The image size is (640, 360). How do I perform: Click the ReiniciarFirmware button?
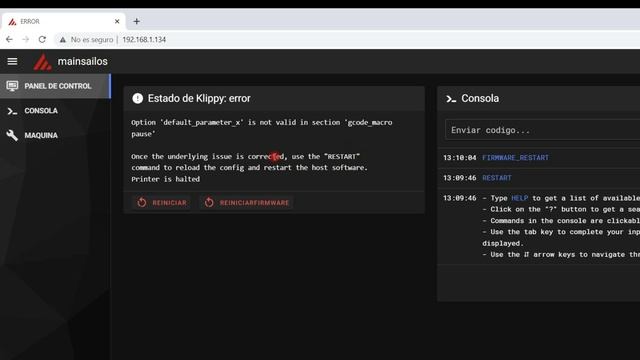(247, 202)
